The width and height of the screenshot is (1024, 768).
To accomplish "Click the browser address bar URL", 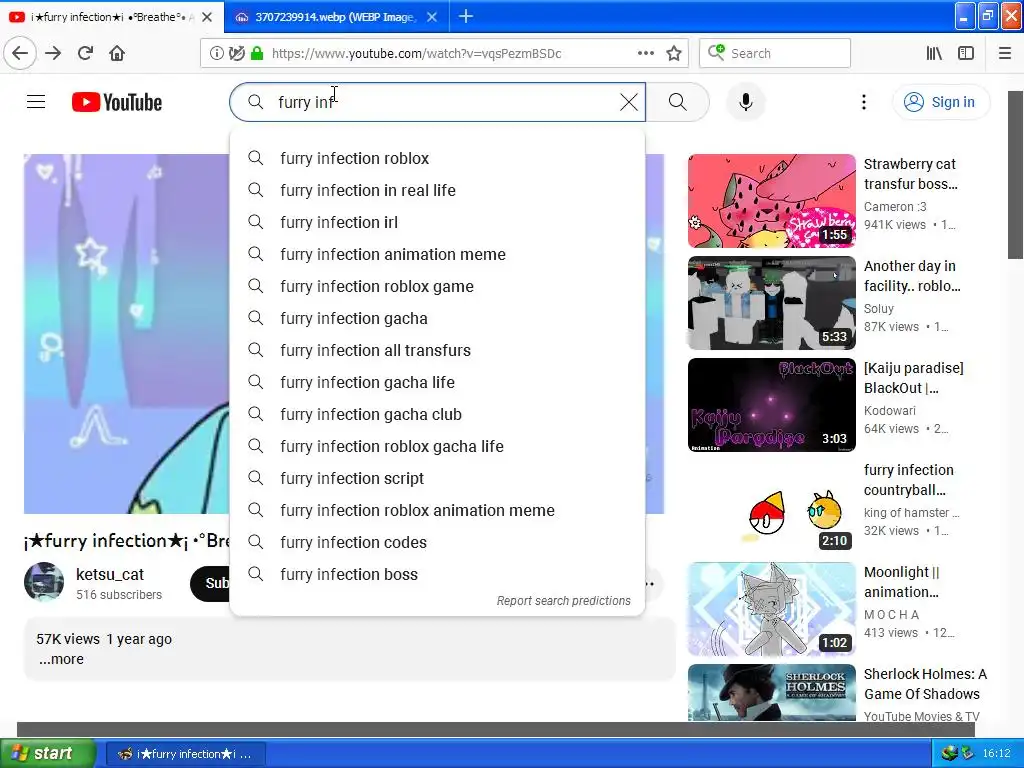I will (x=417, y=54).
